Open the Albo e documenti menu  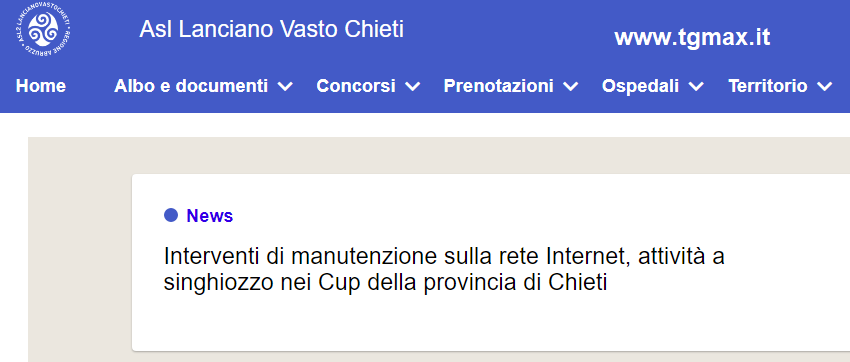coord(191,86)
